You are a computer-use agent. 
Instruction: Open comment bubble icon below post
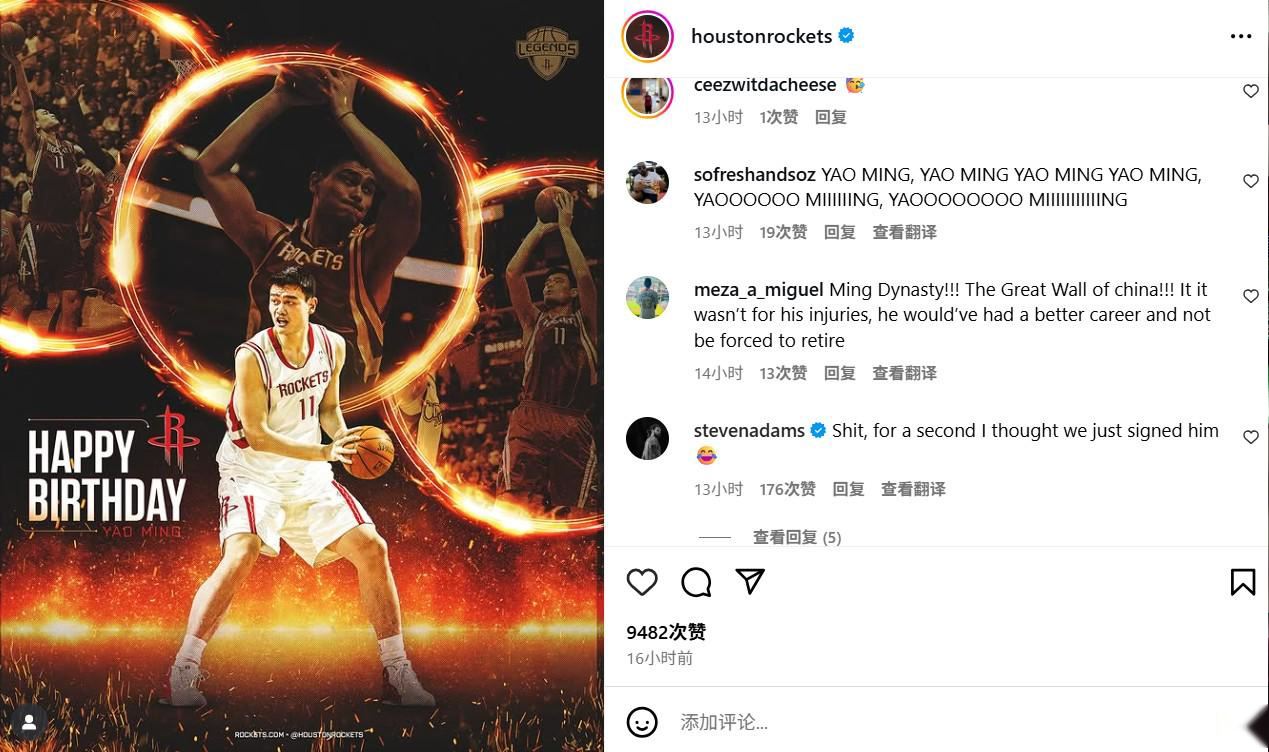tap(696, 582)
